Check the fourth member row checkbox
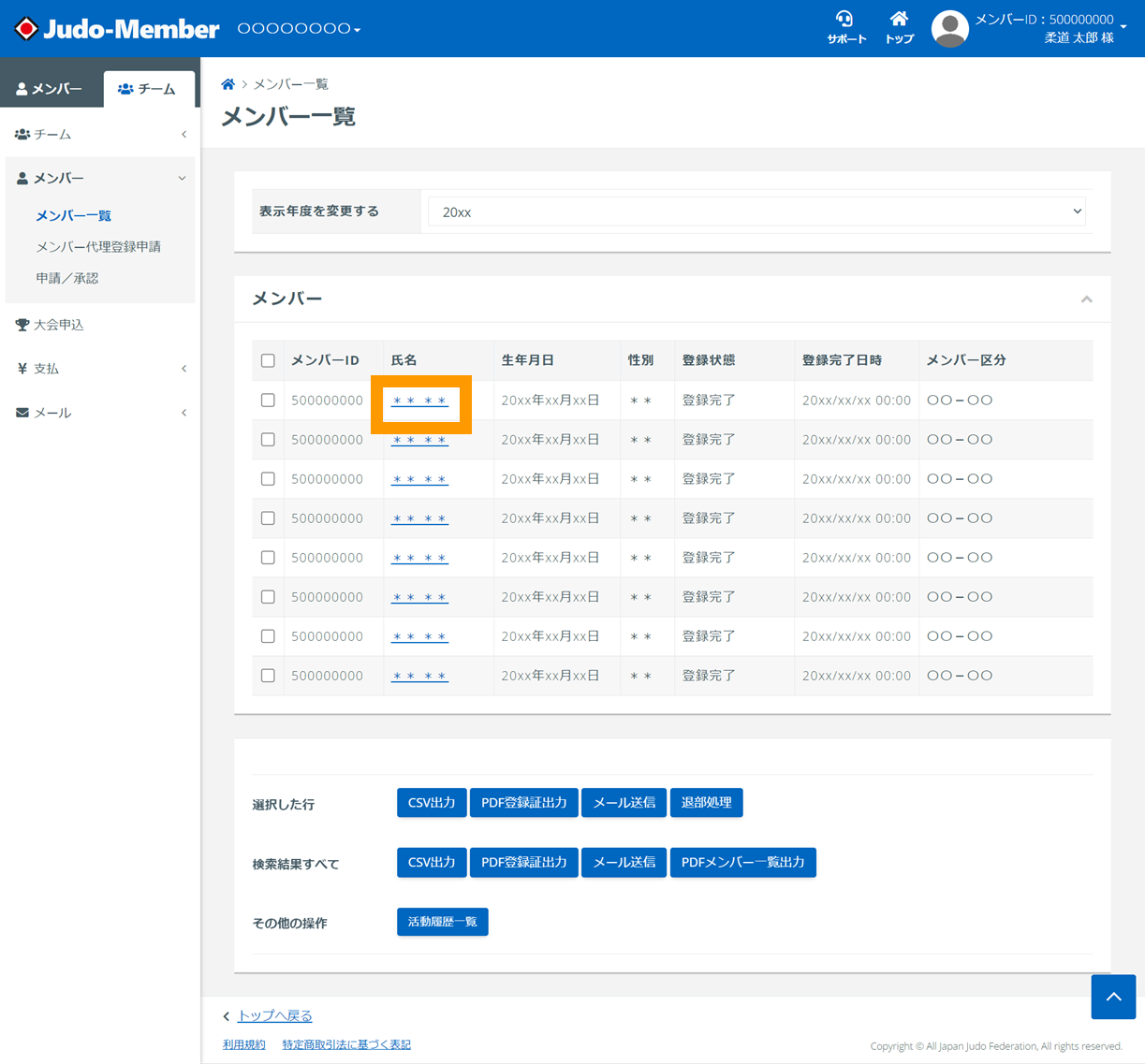 (x=268, y=517)
